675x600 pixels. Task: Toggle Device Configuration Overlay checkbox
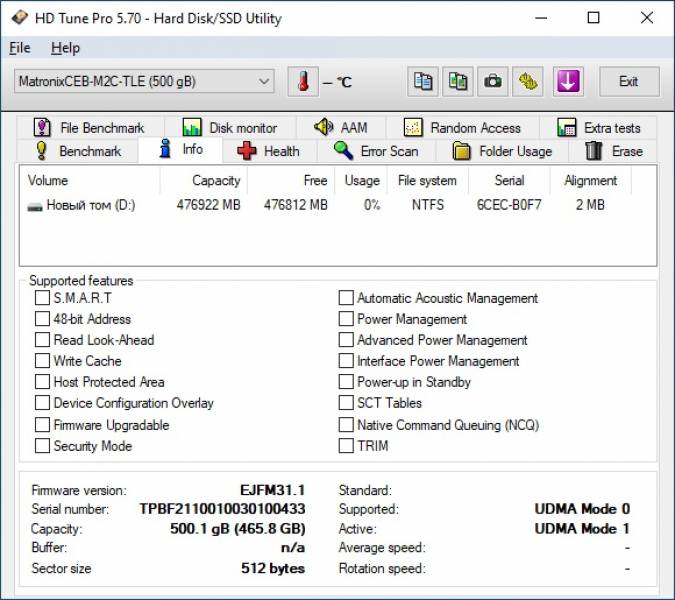(x=42, y=403)
